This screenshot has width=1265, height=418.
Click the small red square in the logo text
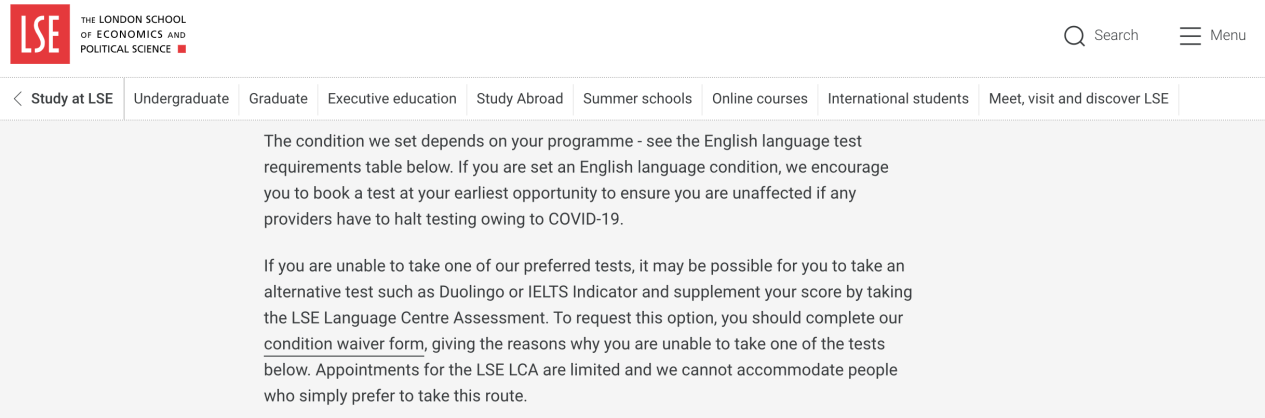181,49
